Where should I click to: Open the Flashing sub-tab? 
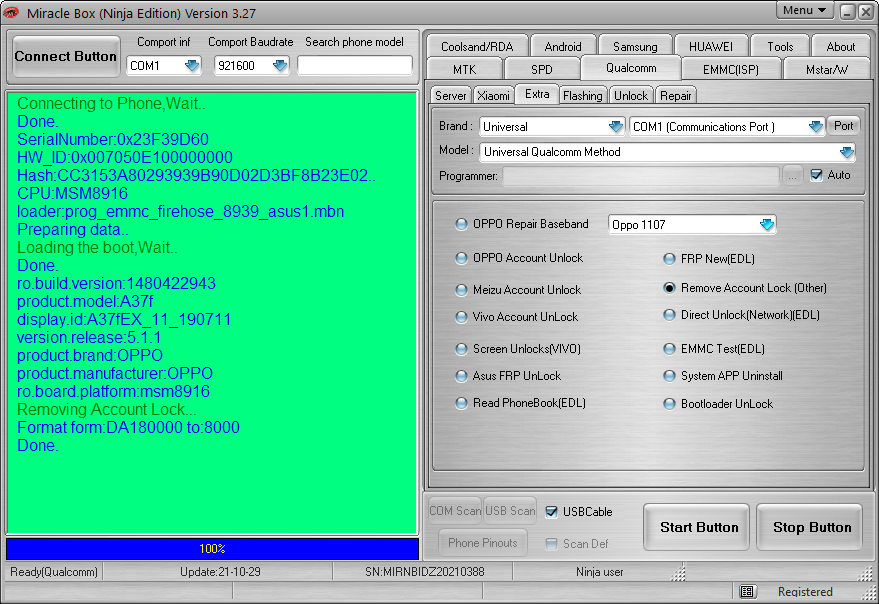click(582, 96)
